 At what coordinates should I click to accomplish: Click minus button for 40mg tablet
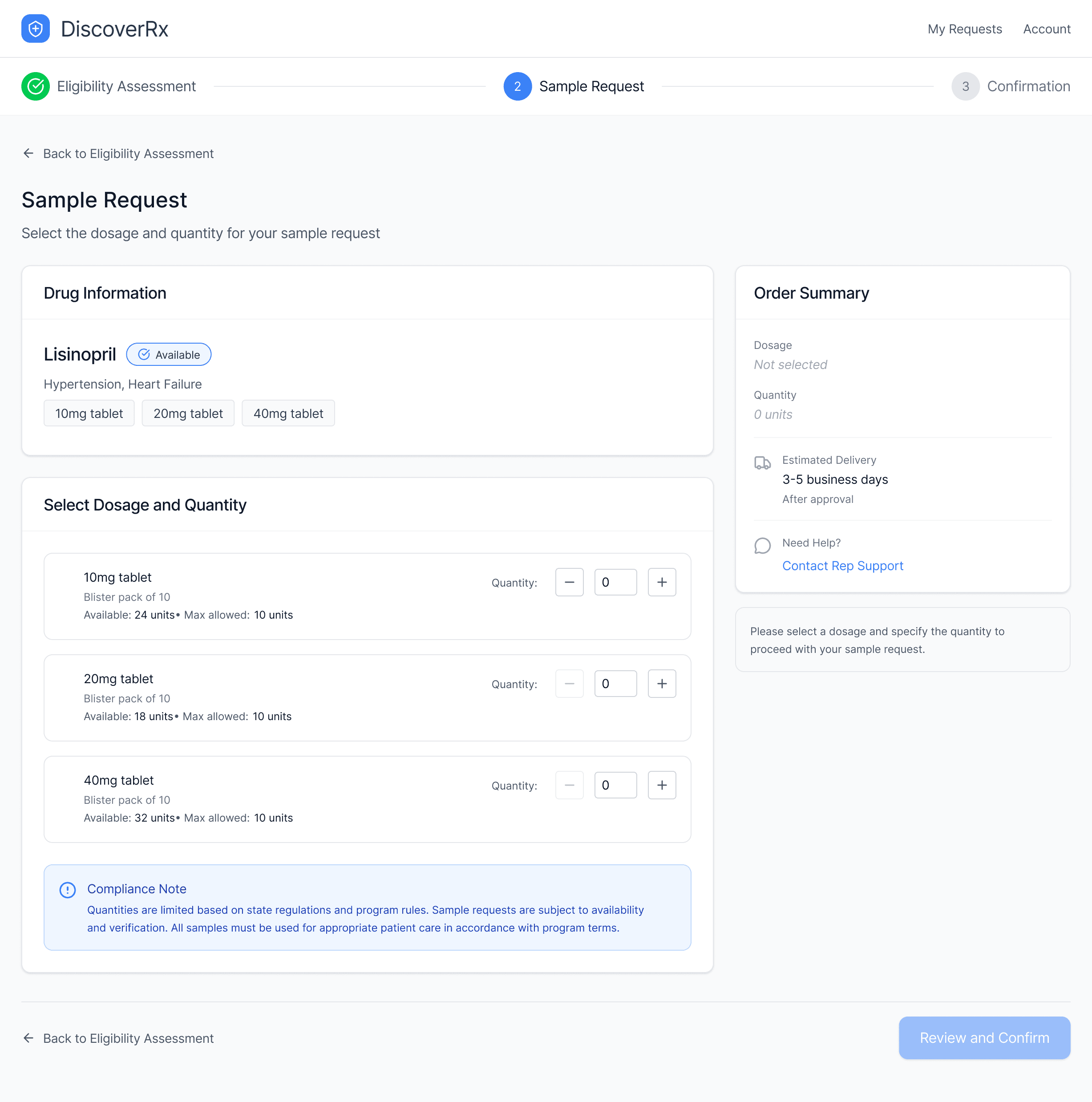tap(569, 785)
